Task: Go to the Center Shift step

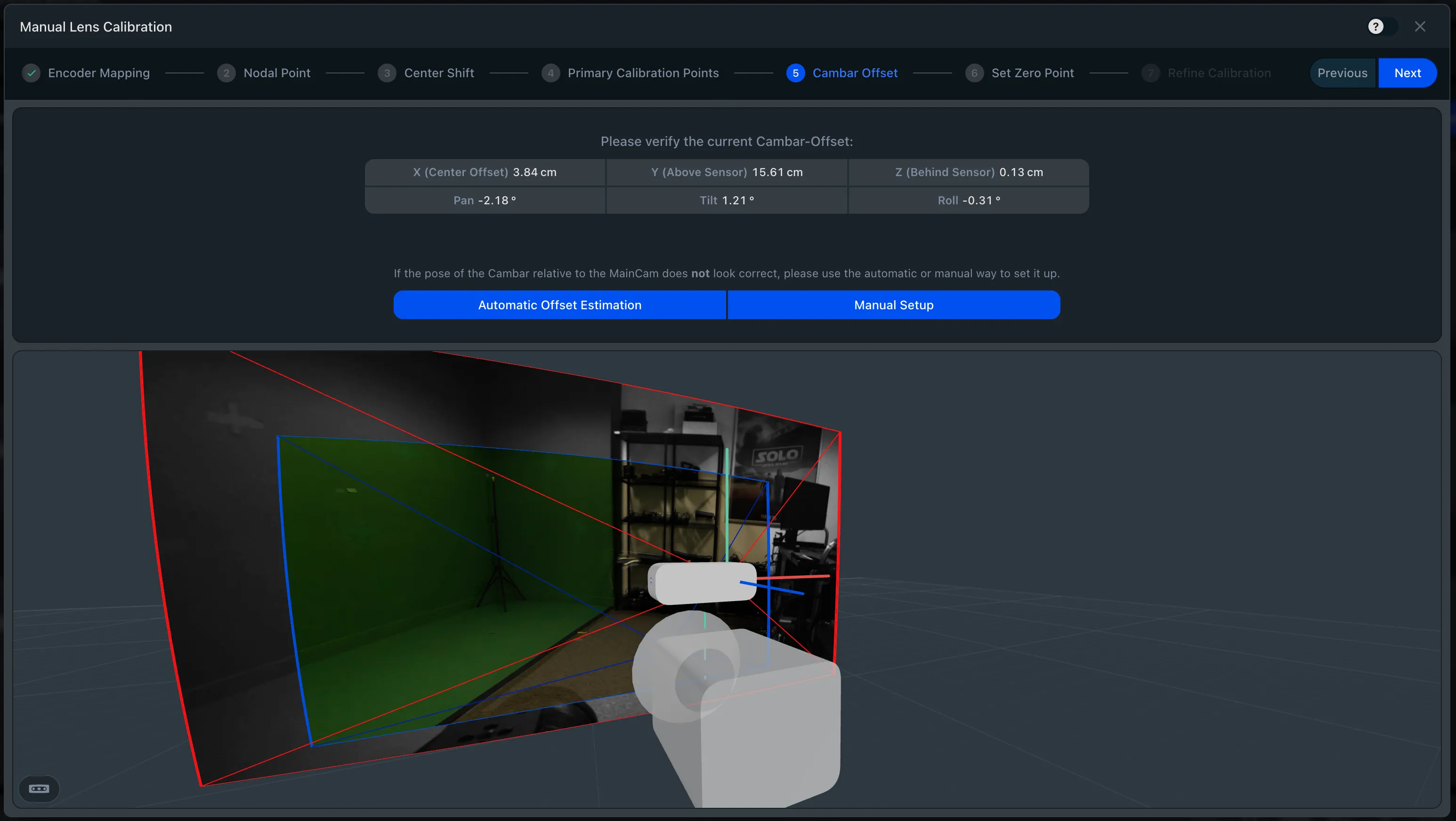Action: (x=439, y=73)
